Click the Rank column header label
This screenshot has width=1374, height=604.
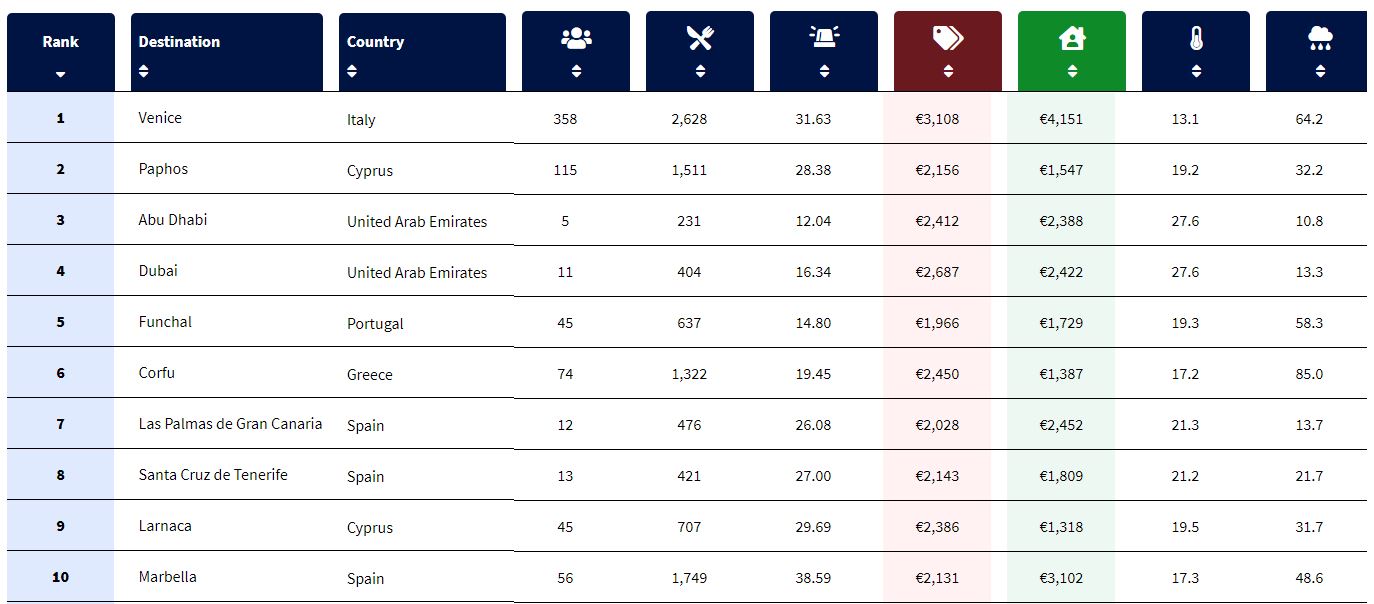pyautogui.click(x=61, y=42)
